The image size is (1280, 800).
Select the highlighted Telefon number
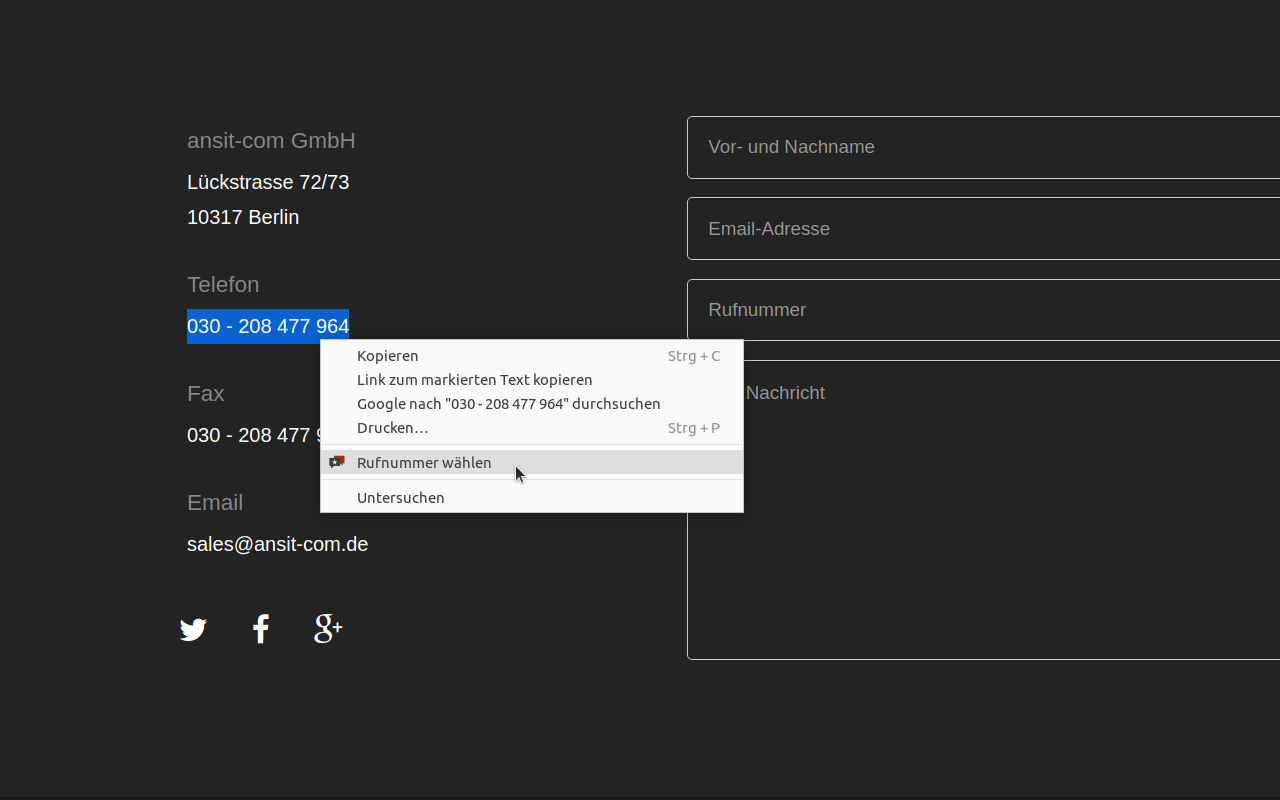tap(268, 325)
